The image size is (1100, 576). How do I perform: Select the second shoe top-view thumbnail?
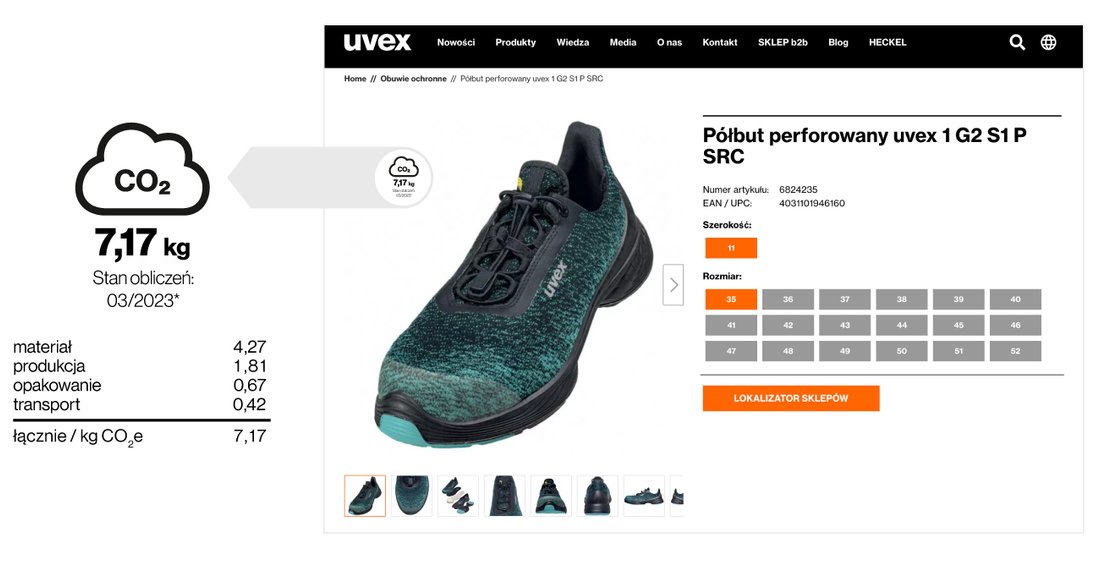click(x=411, y=496)
